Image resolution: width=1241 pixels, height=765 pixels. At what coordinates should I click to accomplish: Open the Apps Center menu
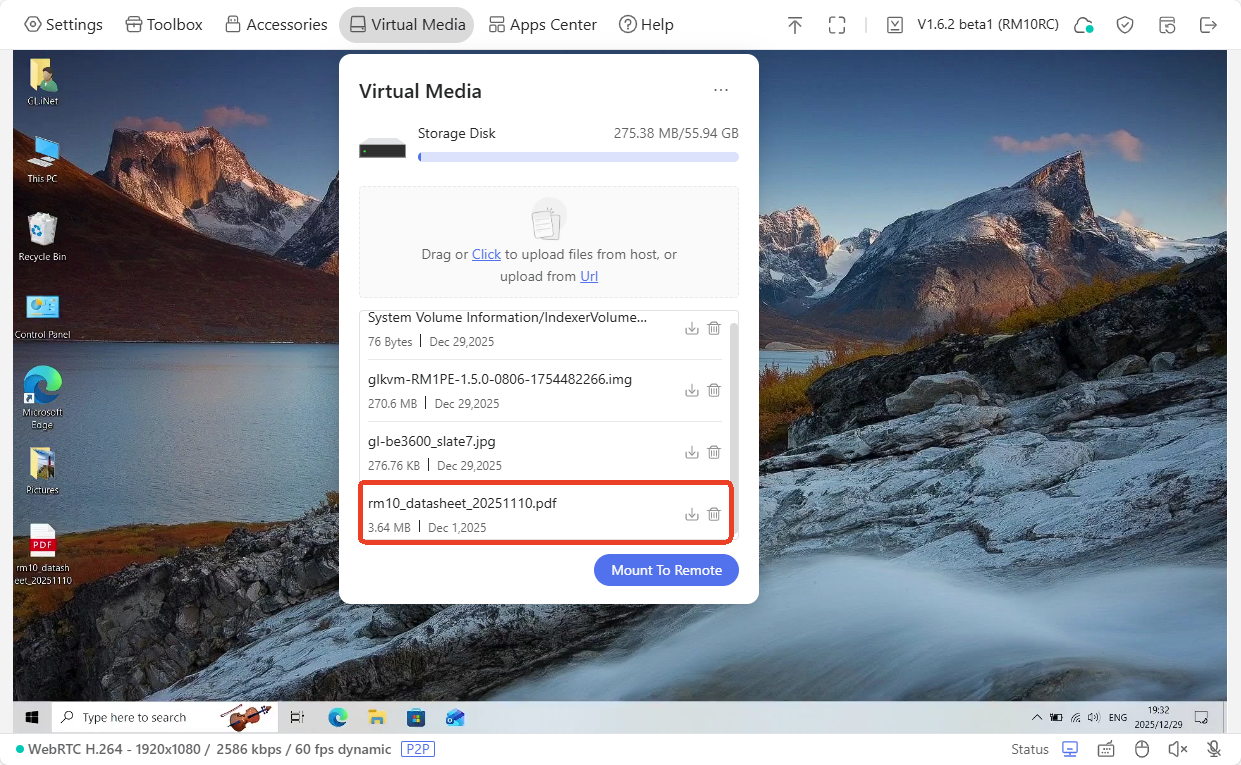coord(542,25)
